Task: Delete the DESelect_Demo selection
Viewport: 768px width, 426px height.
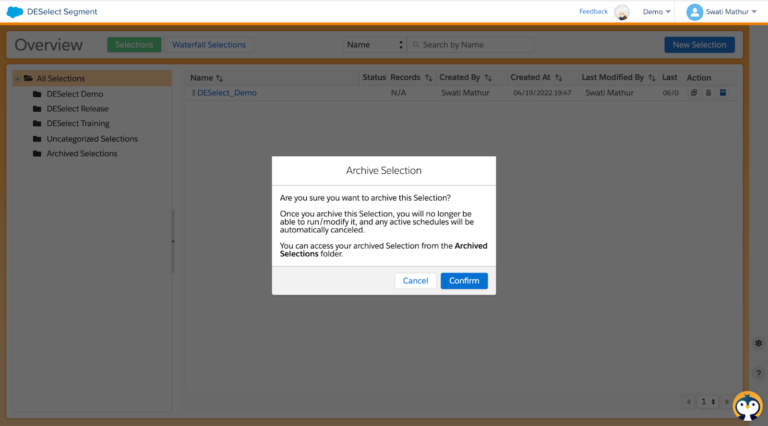Action: coord(708,93)
